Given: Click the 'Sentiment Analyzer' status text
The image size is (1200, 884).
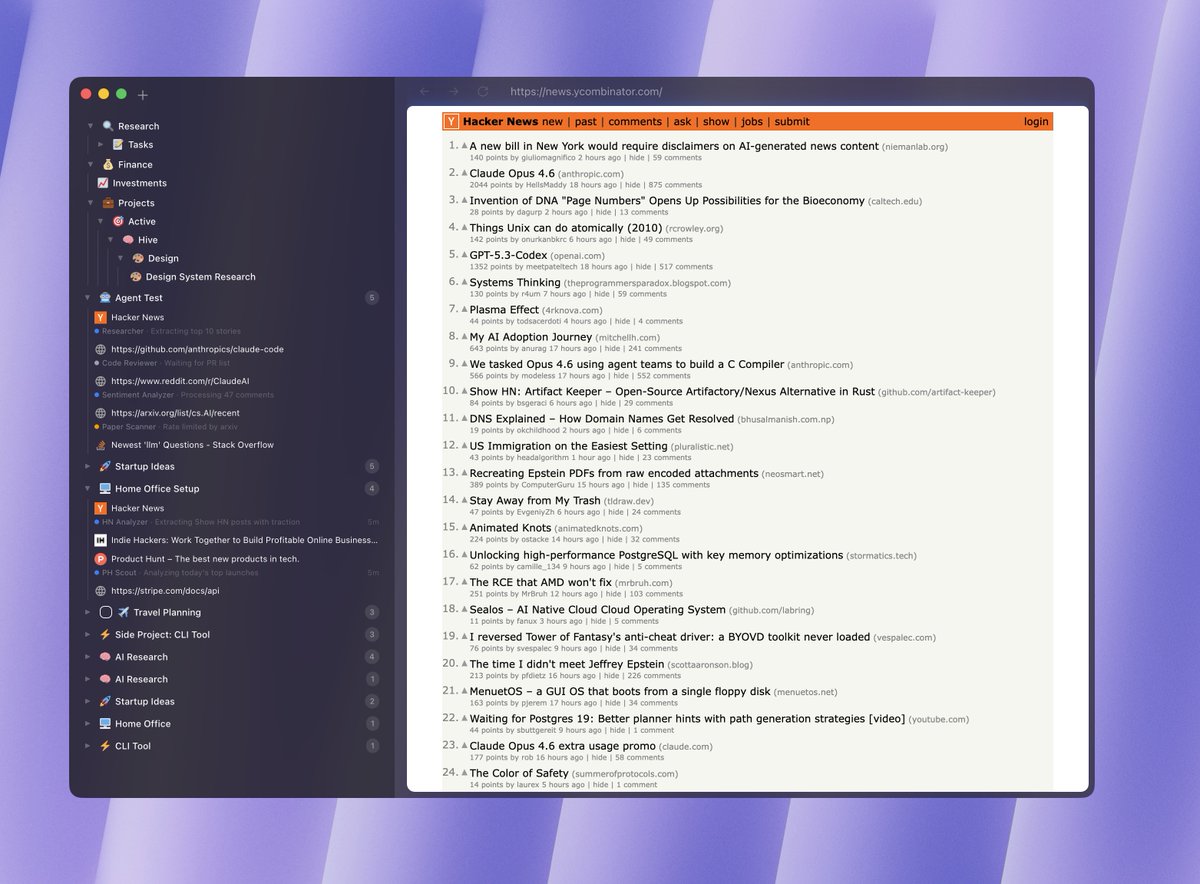Looking at the screenshot, I should tap(138, 395).
